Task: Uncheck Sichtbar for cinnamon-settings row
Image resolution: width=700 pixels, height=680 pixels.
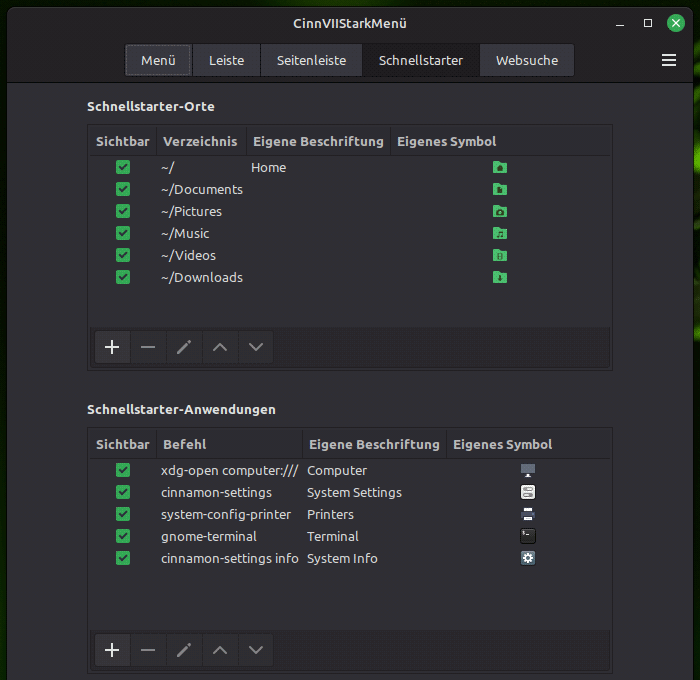Action: point(123,492)
